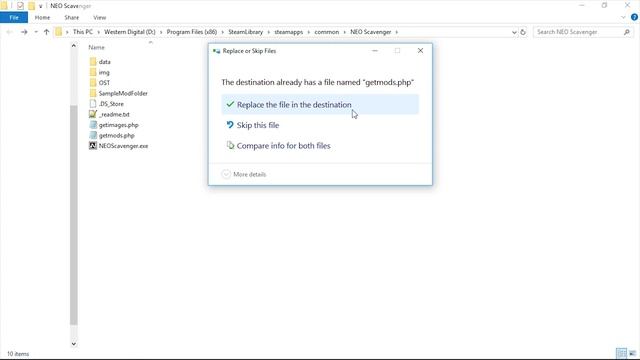Click SteamLibrary breadcrumb
The height and width of the screenshot is (360, 640).
click(246, 32)
